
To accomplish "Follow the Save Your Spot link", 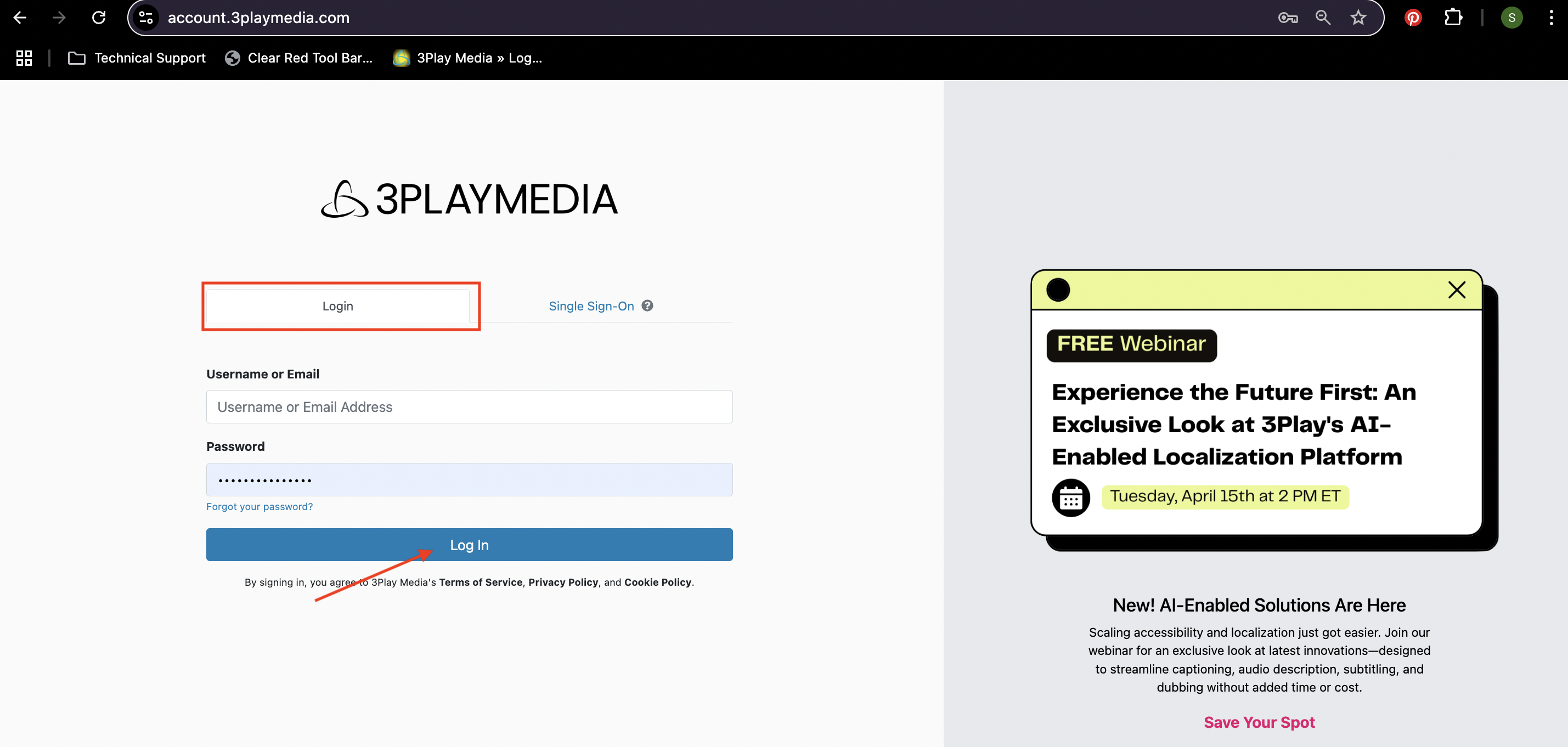I will click(x=1259, y=722).
